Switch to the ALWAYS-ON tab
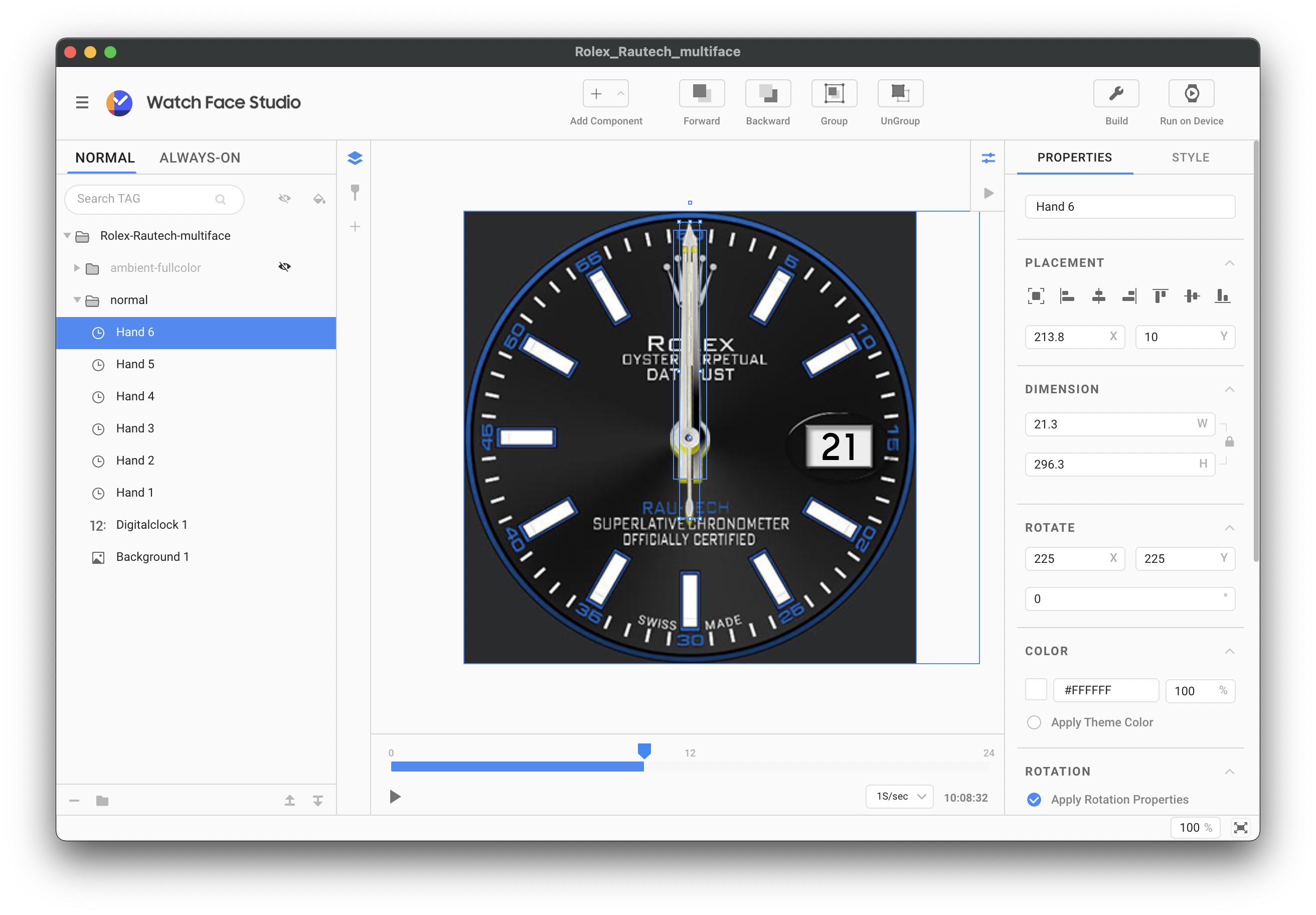 click(200, 158)
